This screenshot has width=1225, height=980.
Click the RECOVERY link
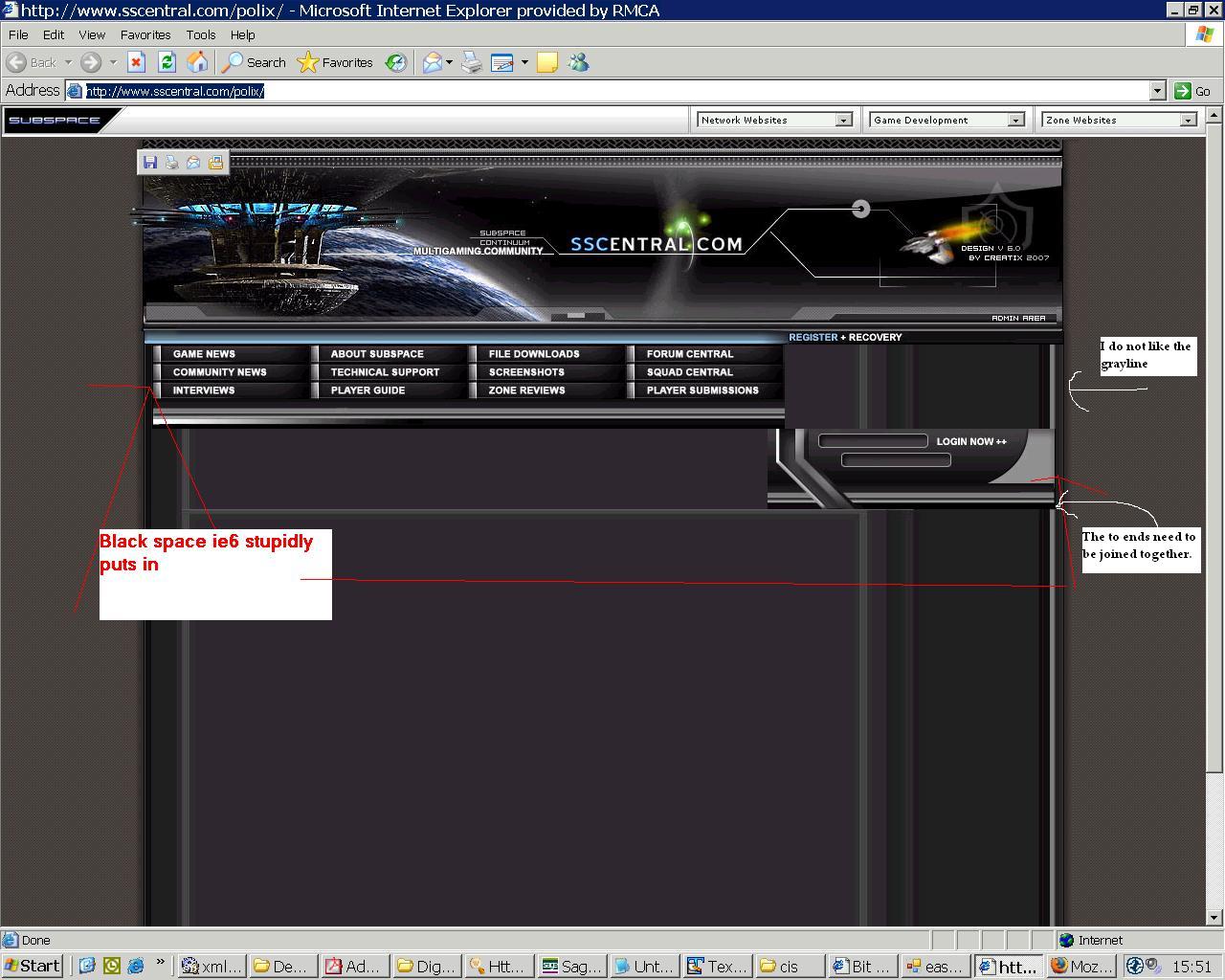coord(875,337)
